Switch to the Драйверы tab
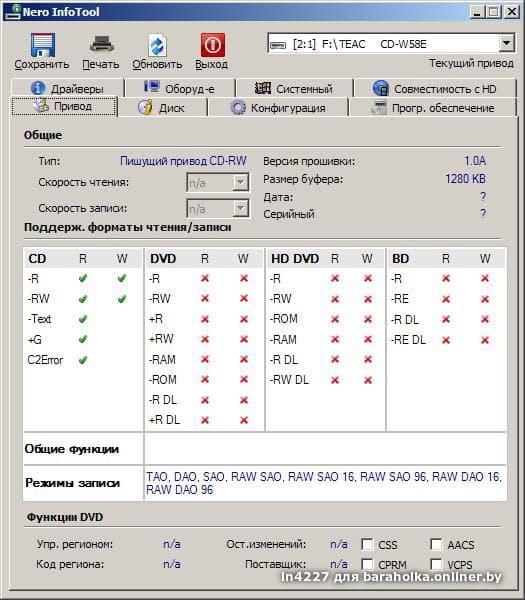Viewport: 525px width, 600px height. [68, 88]
